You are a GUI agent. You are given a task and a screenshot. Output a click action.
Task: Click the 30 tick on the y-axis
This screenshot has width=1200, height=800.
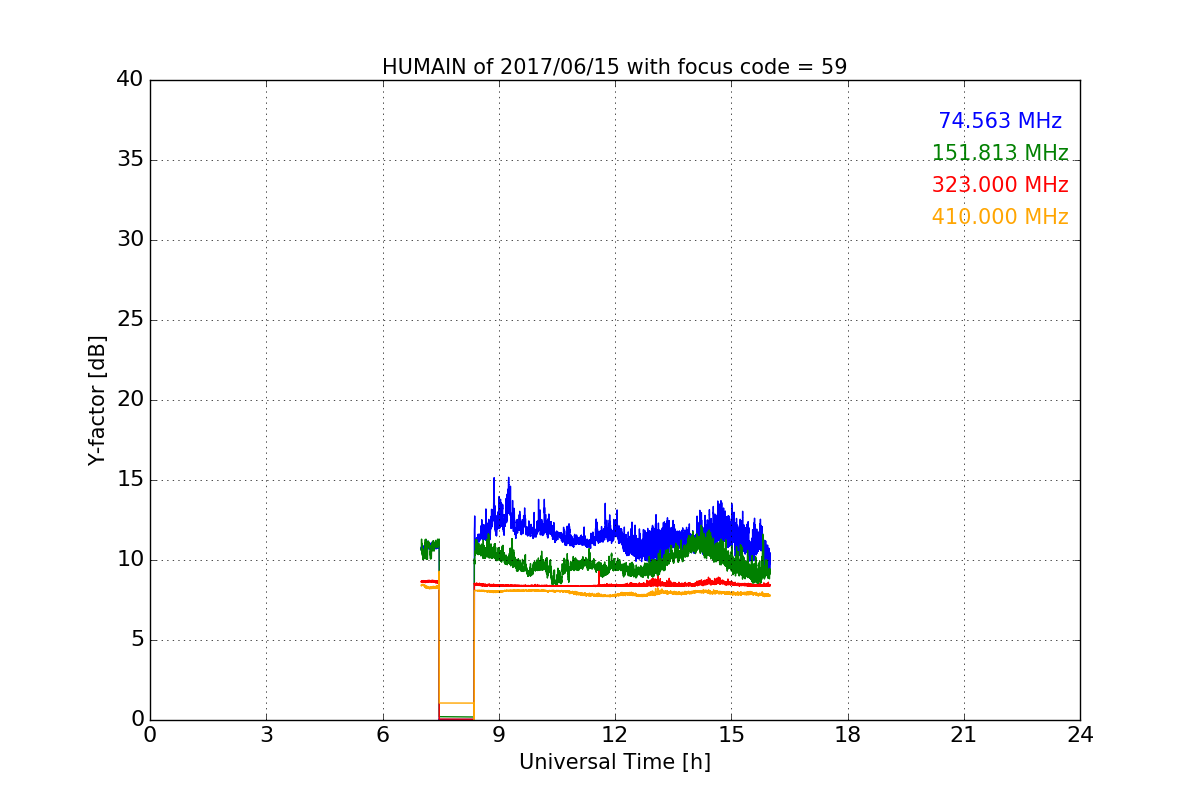pos(129,240)
